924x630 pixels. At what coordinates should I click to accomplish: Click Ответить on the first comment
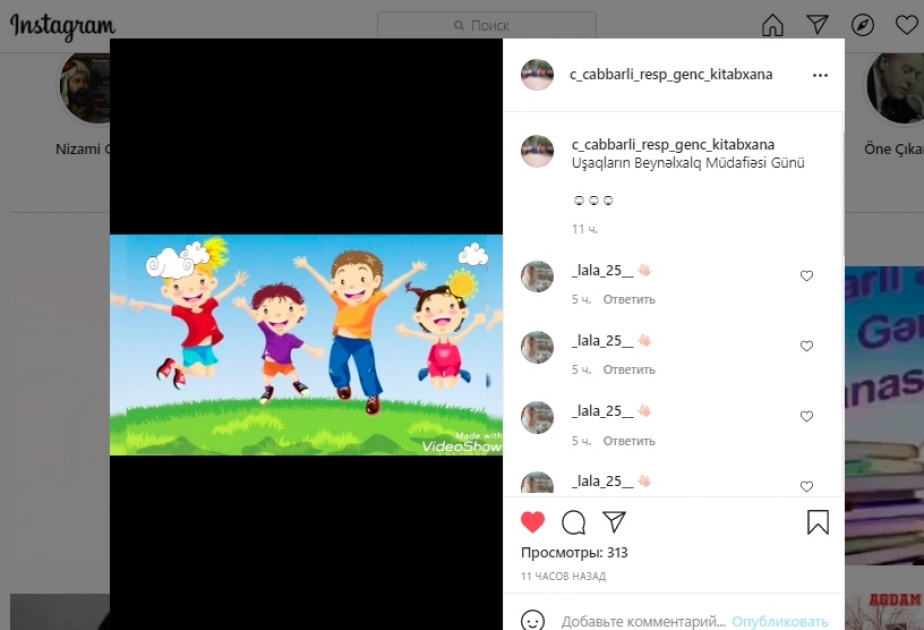tap(629, 299)
